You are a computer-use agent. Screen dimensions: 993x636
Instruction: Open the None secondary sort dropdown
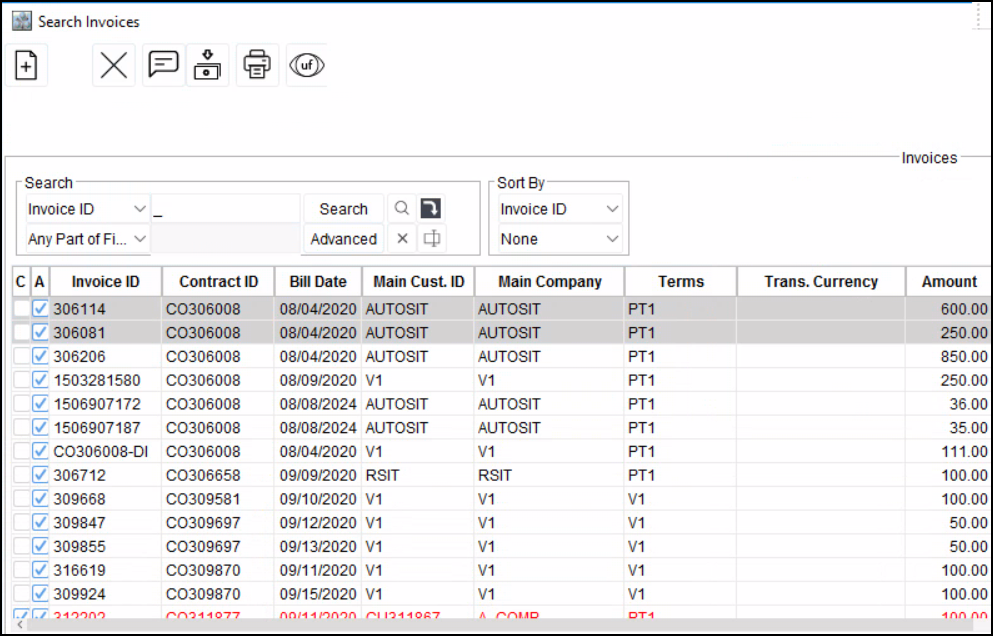click(611, 239)
